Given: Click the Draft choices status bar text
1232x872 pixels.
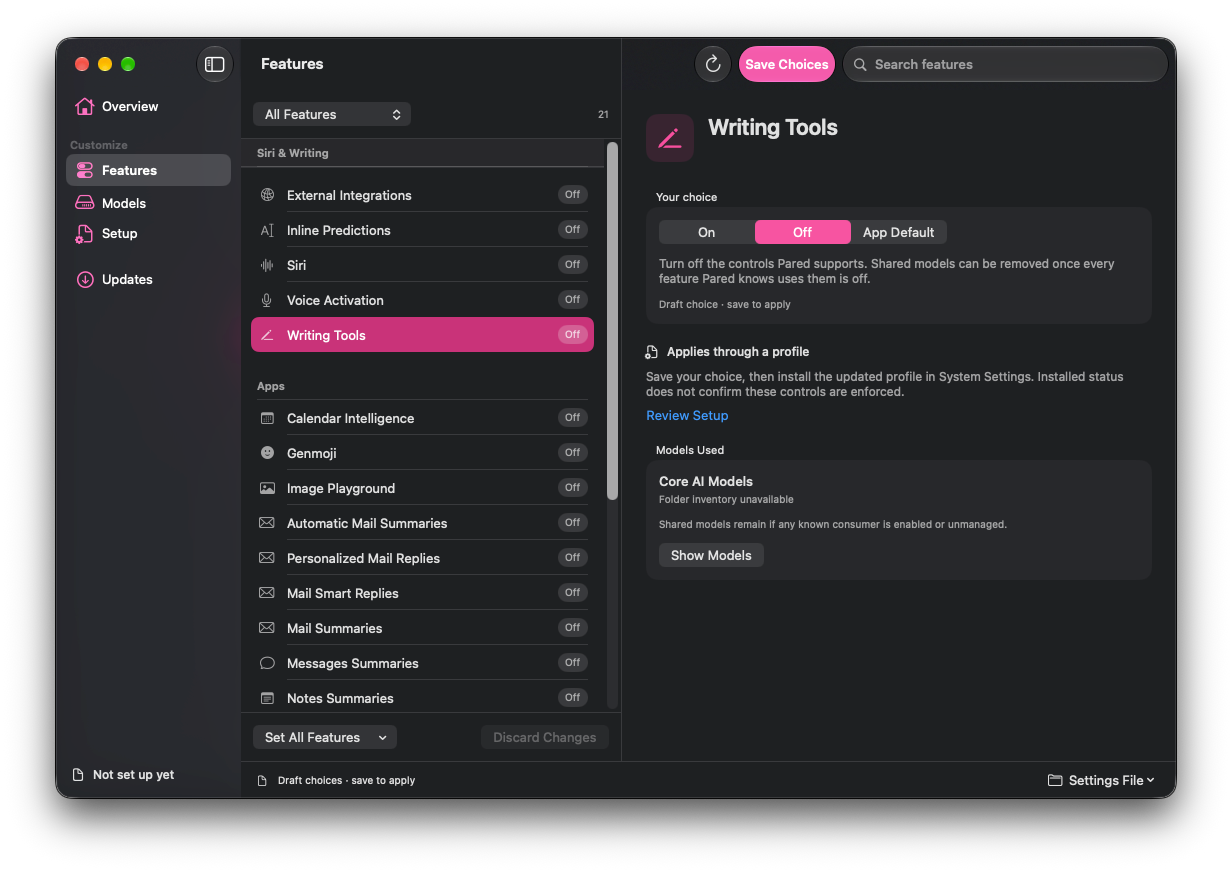Looking at the screenshot, I should [x=346, y=780].
